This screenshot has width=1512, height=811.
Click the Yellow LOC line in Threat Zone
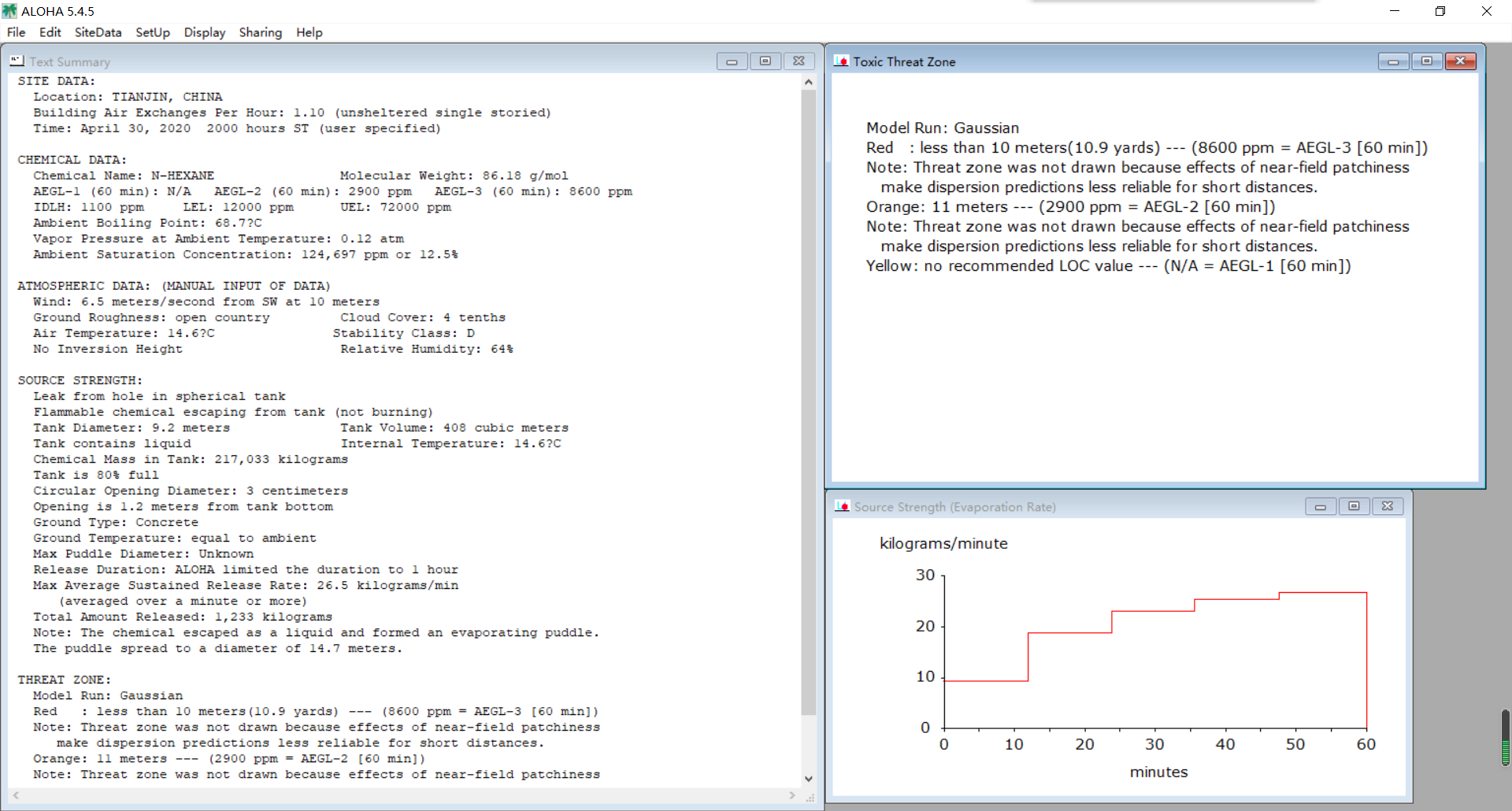point(1109,265)
